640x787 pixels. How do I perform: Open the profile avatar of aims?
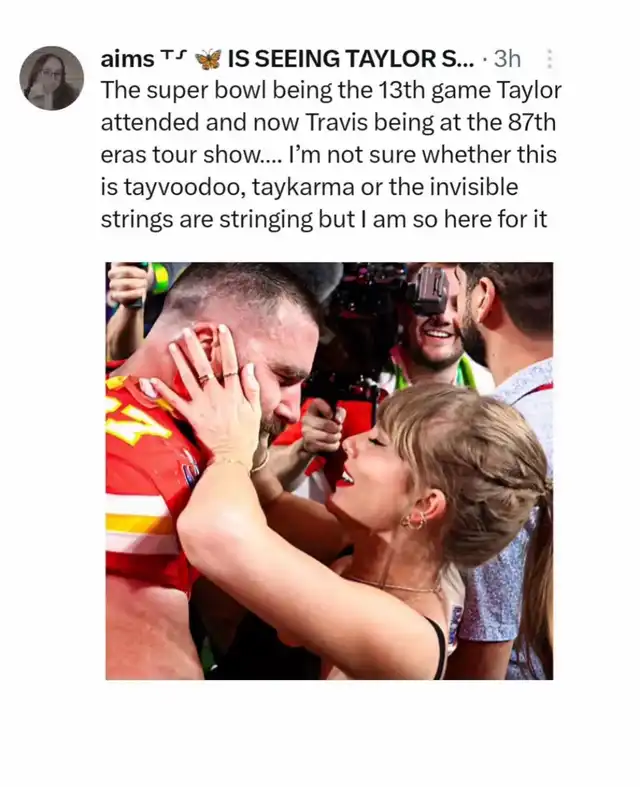tap(51, 78)
